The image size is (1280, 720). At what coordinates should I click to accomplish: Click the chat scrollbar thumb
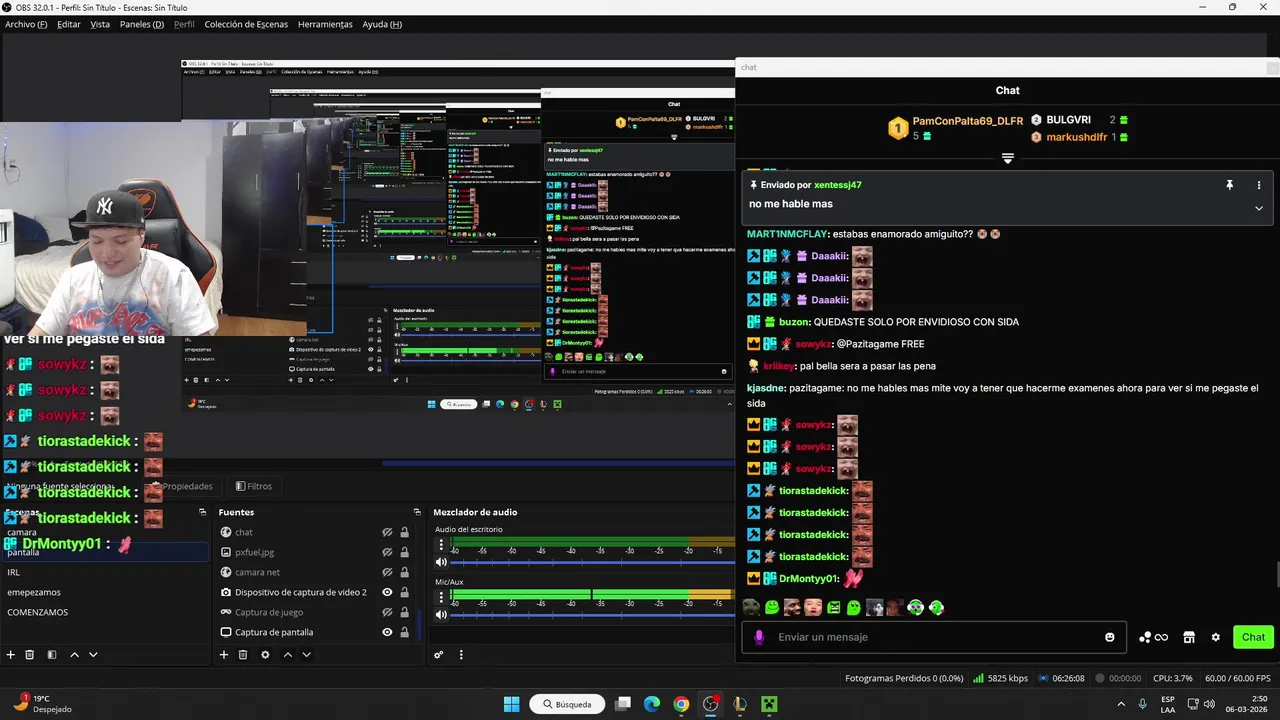coord(1276,577)
